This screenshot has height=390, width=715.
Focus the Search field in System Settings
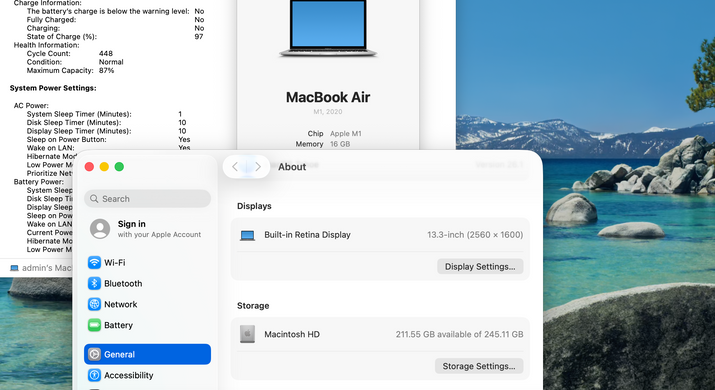147,199
